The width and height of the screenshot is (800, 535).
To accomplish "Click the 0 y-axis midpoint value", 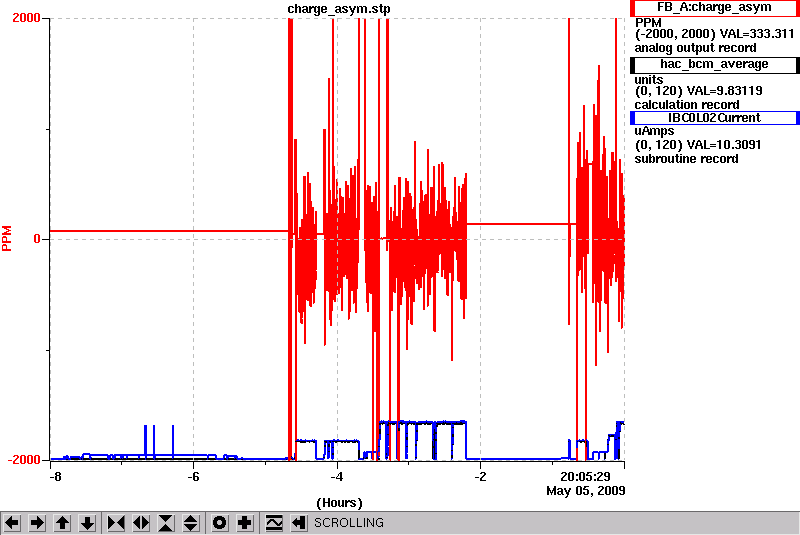I will [37, 239].
